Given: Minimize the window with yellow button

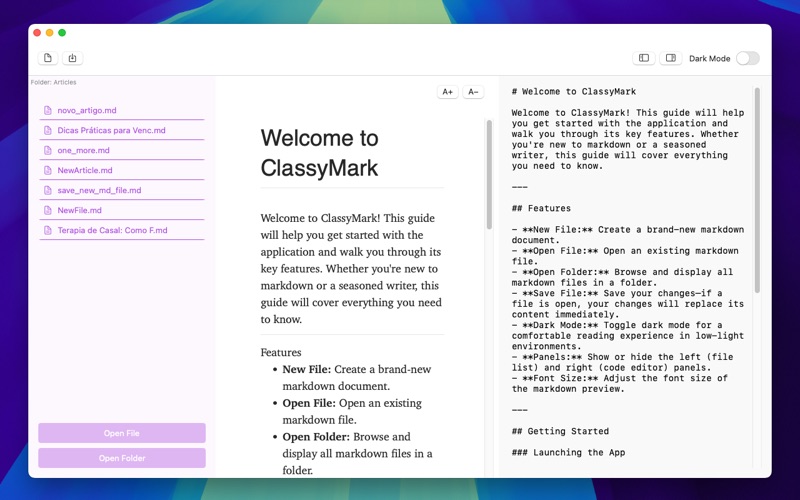Looking at the screenshot, I should [49, 33].
